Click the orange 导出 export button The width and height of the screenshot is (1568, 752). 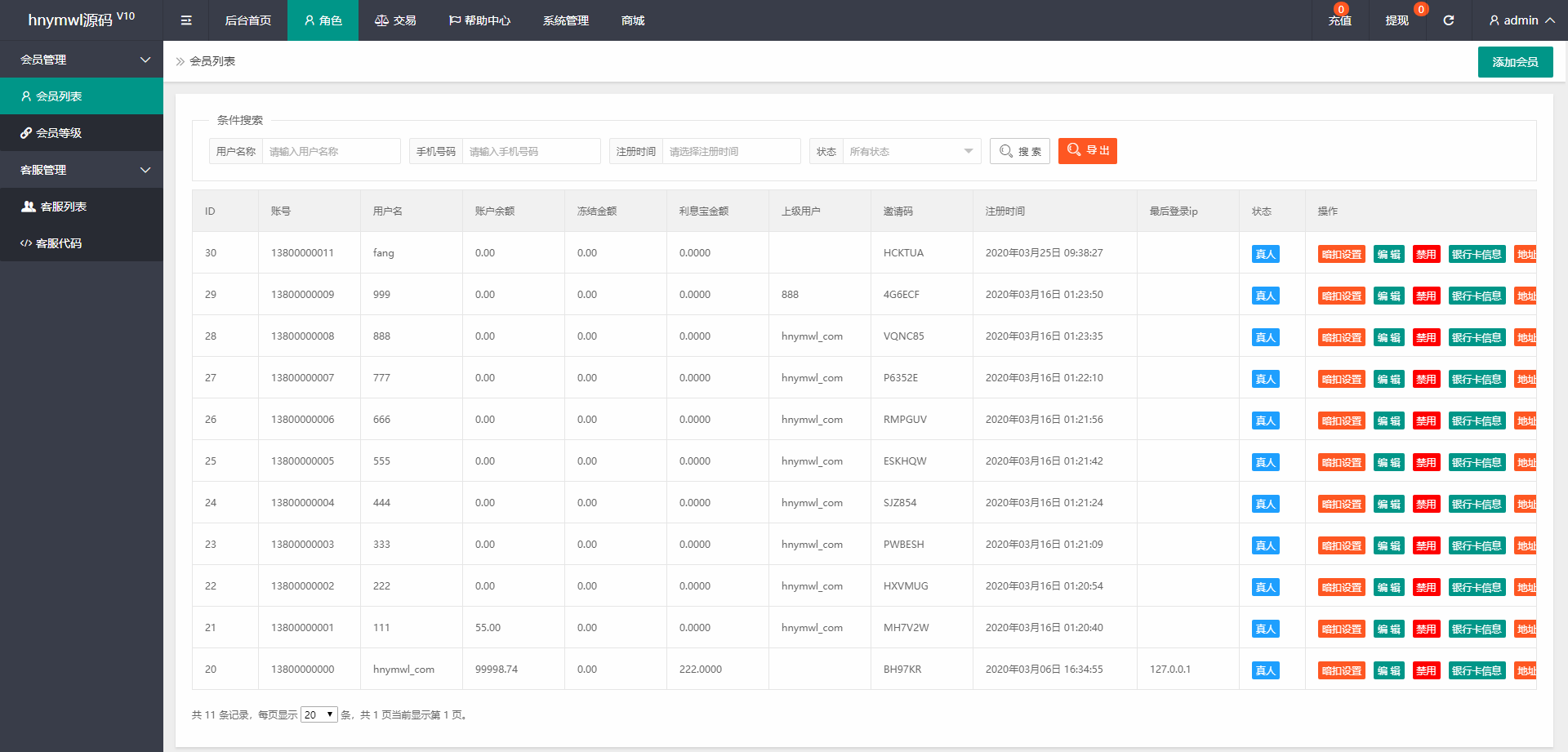[x=1087, y=151]
